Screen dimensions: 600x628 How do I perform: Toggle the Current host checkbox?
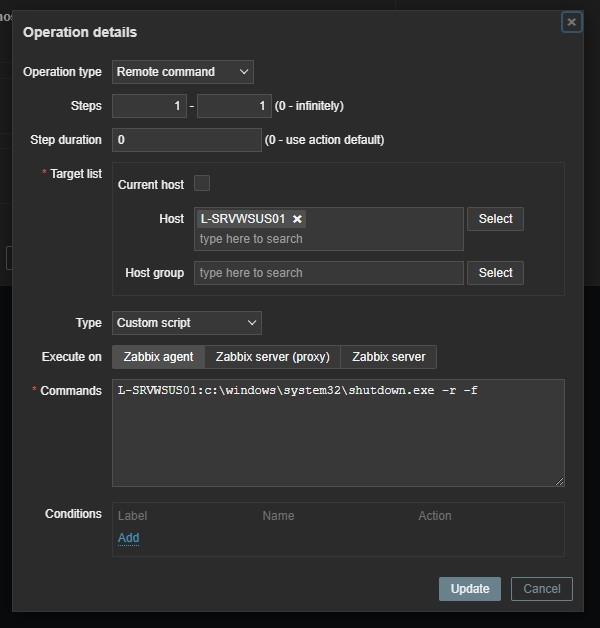(x=202, y=183)
